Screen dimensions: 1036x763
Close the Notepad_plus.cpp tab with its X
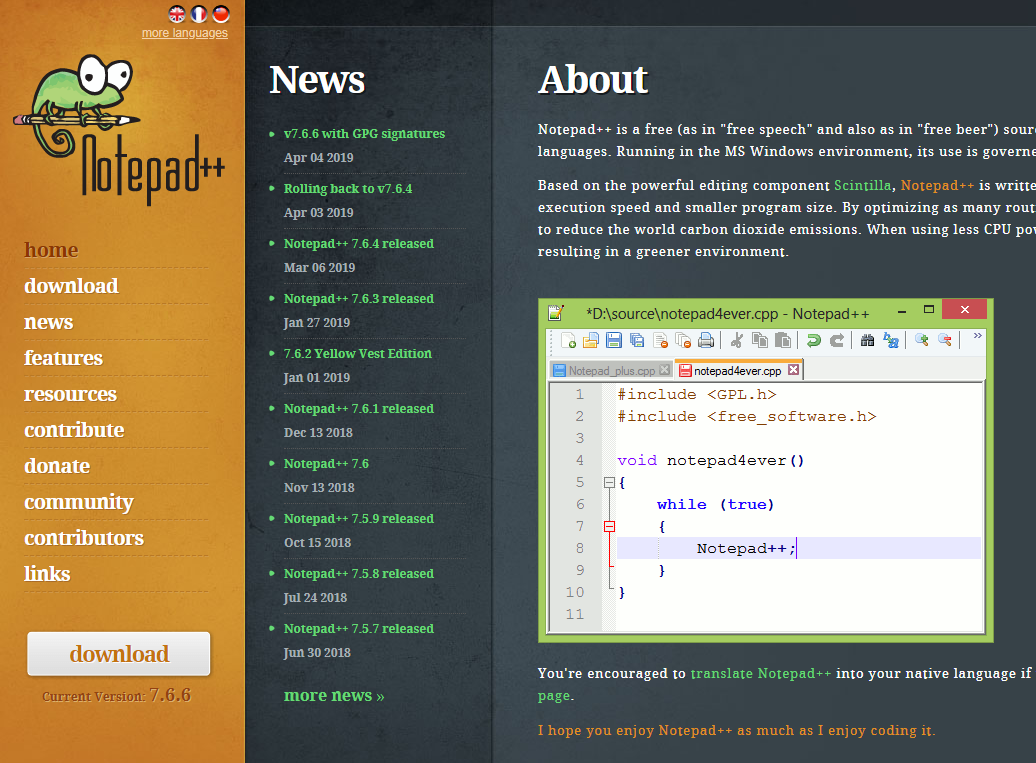pos(665,370)
